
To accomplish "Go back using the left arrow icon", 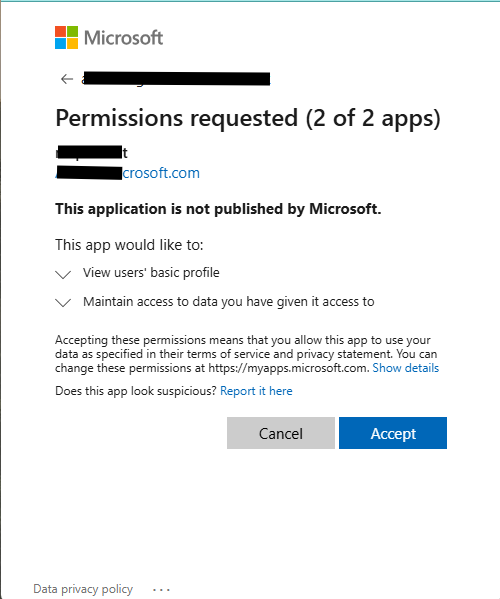I will coord(67,79).
